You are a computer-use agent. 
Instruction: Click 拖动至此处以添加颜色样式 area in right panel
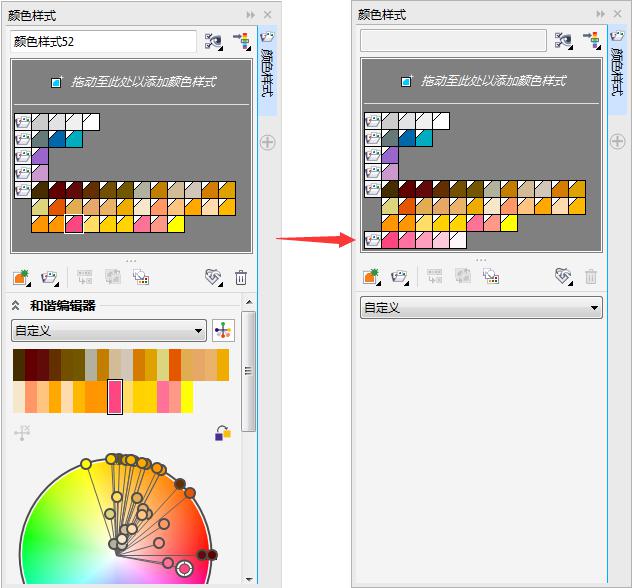(481, 81)
